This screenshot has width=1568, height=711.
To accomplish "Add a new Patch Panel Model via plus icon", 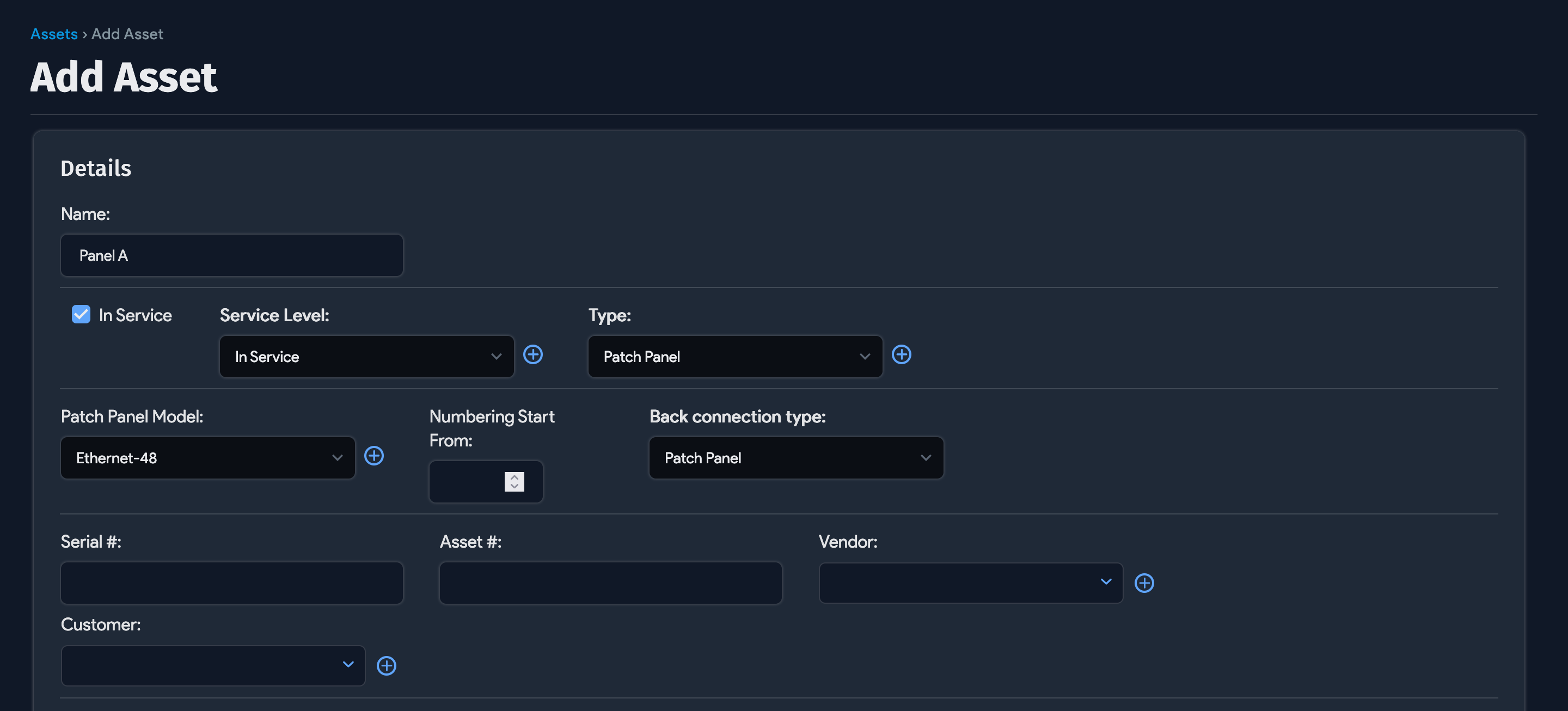I will point(375,456).
